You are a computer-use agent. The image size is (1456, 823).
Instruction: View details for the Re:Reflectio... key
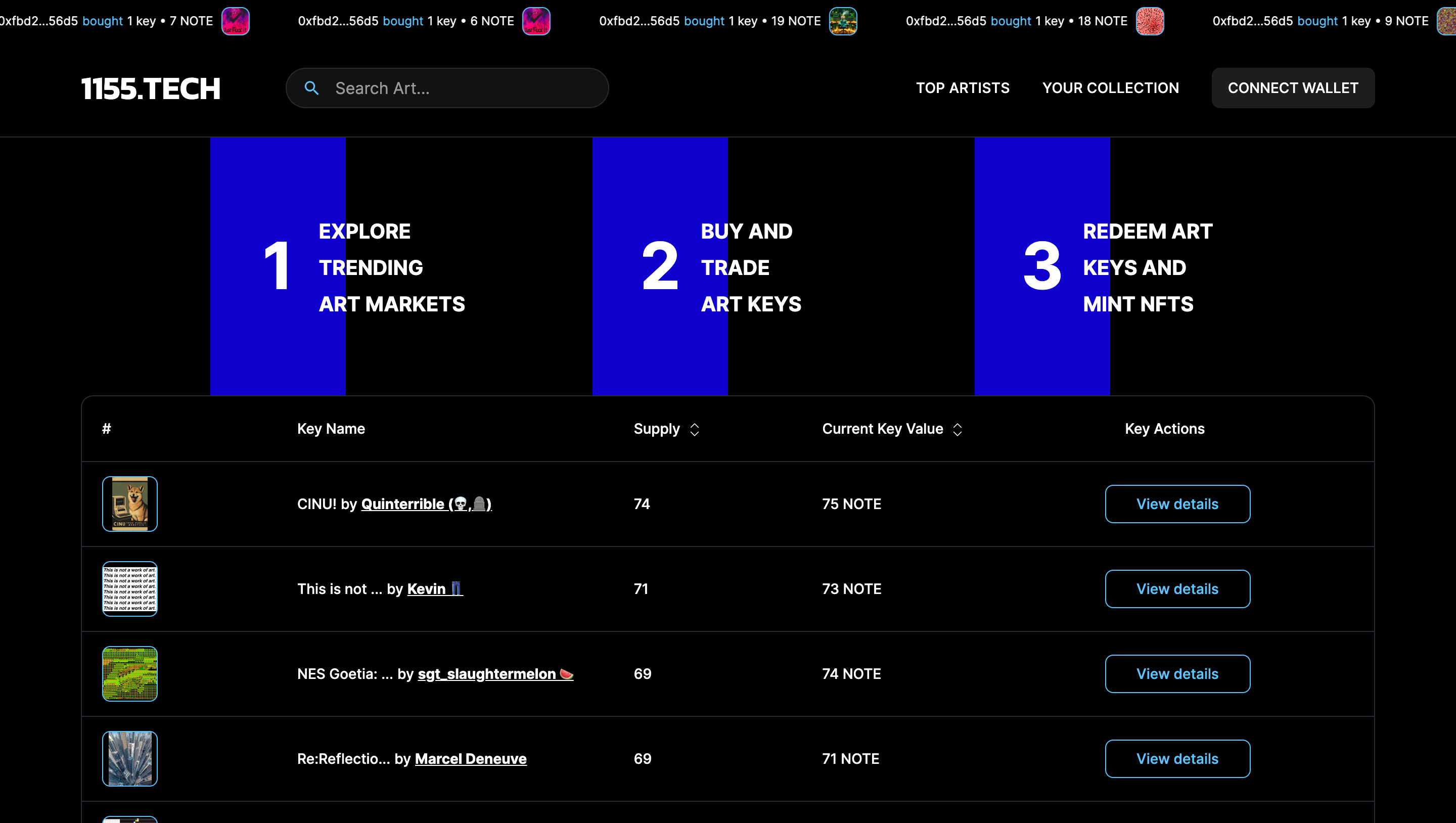[x=1177, y=758]
